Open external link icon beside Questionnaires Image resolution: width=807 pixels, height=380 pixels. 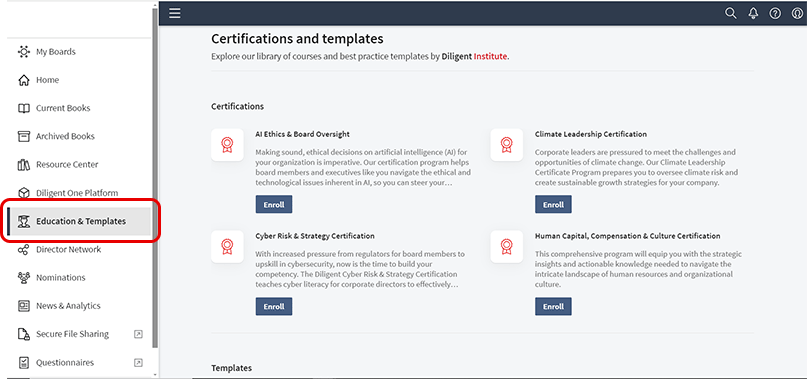point(138,362)
